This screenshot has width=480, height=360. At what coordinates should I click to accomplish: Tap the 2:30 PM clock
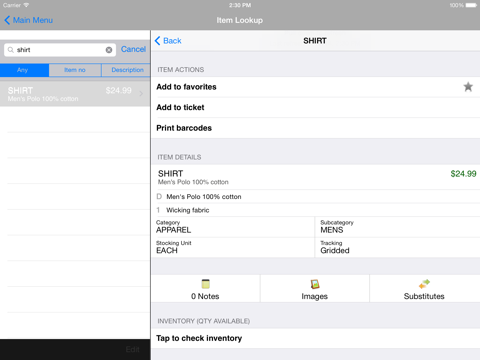point(240,5)
